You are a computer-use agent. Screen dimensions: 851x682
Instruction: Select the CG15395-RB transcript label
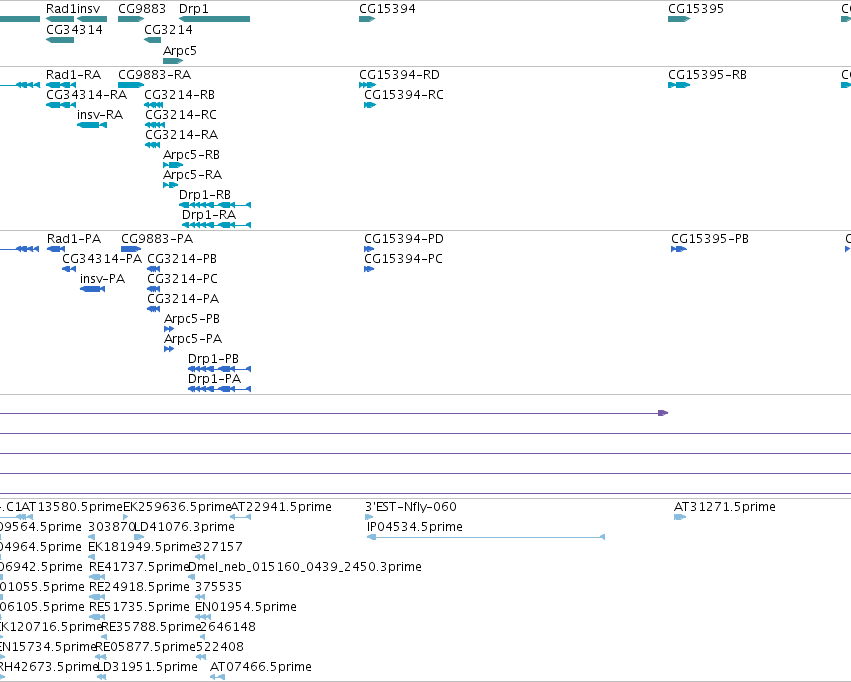click(707, 74)
